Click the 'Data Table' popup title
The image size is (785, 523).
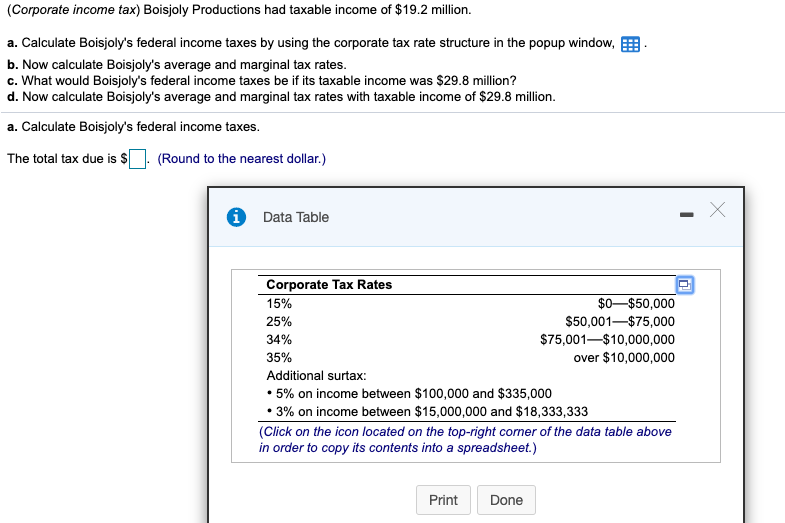point(296,217)
